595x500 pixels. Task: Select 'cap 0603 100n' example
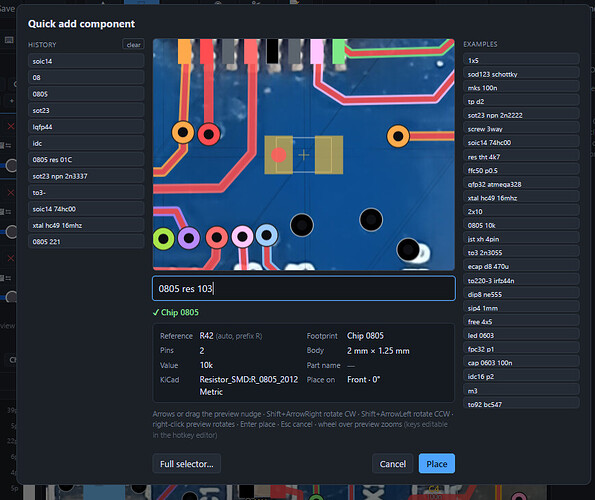click(521, 363)
